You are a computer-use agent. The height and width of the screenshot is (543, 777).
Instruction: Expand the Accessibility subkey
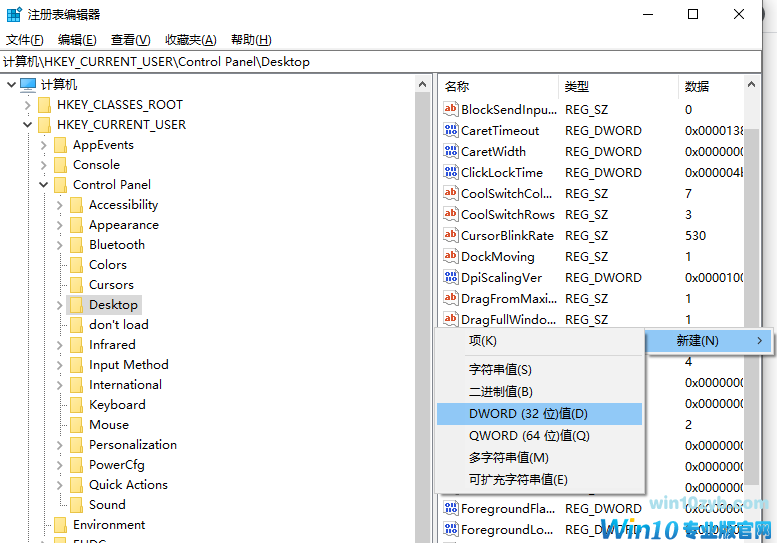59,205
